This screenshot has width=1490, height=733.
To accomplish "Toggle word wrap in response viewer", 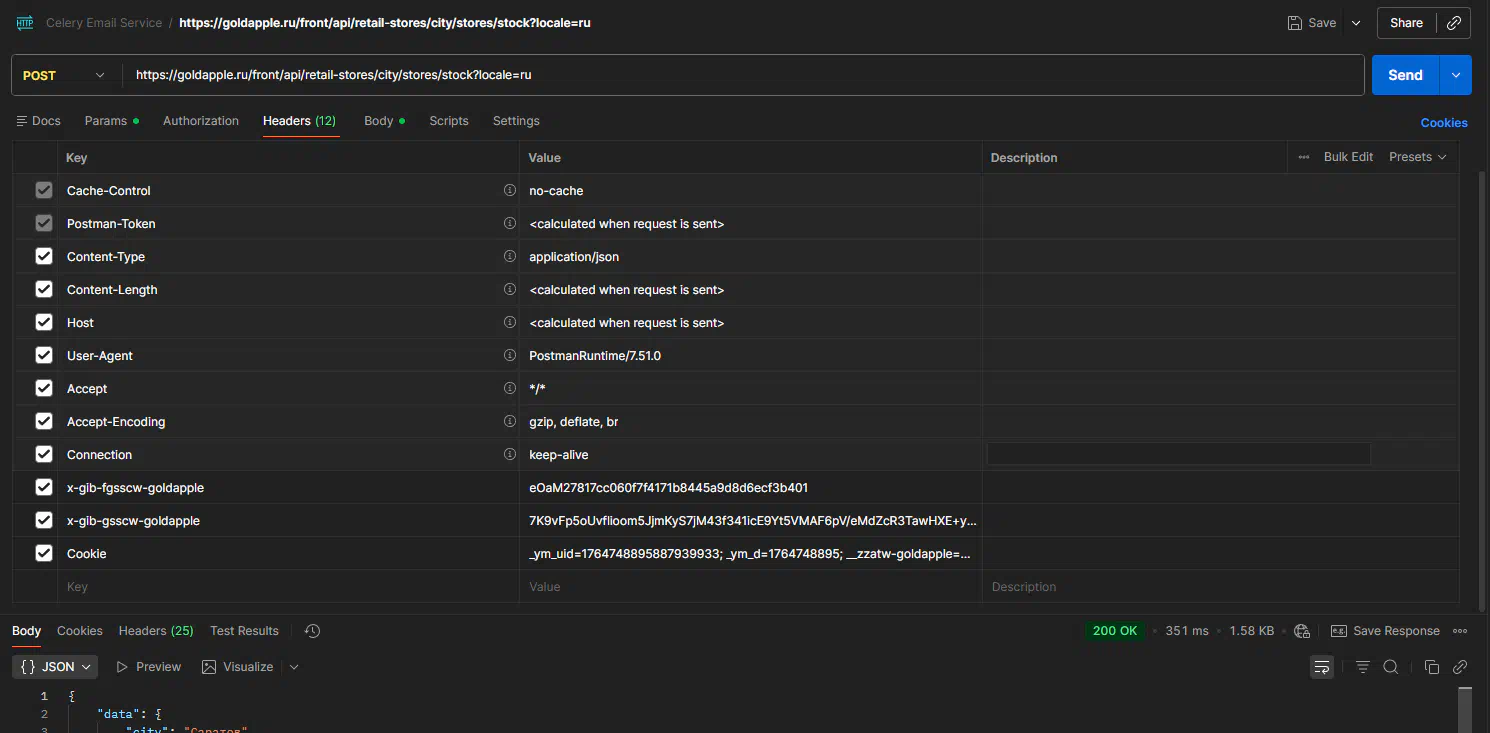I will pyautogui.click(x=1322, y=667).
